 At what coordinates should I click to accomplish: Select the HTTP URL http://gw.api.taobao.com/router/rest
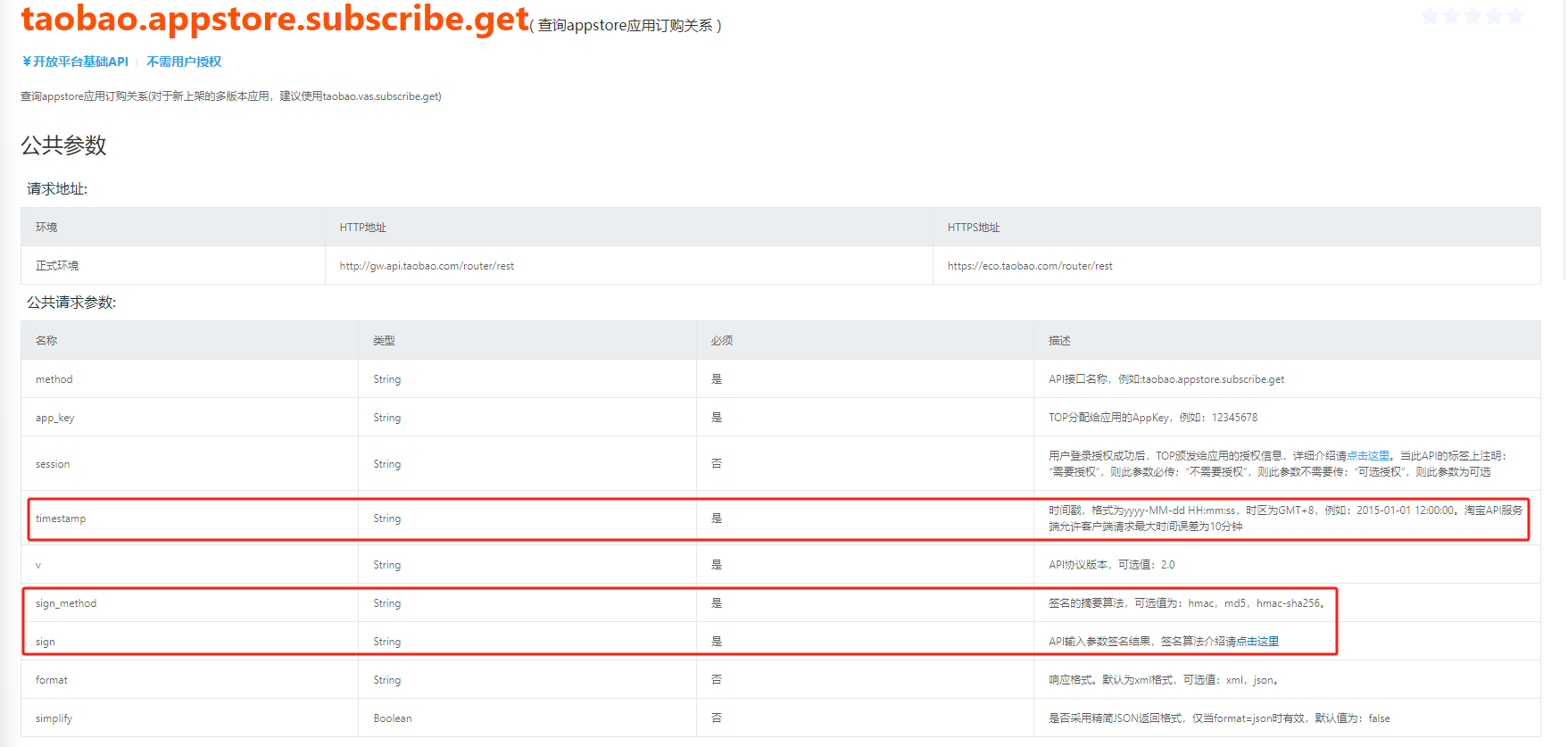tap(427, 265)
